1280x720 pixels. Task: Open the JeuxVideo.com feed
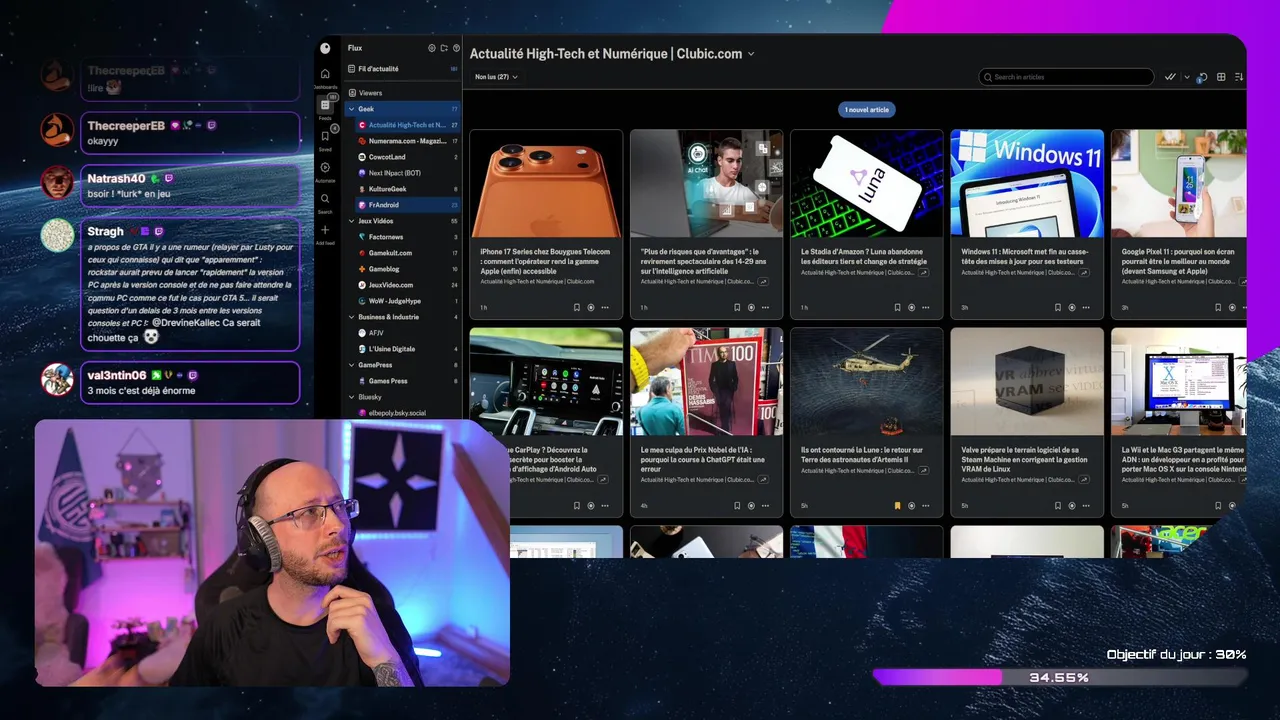click(408, 285)
